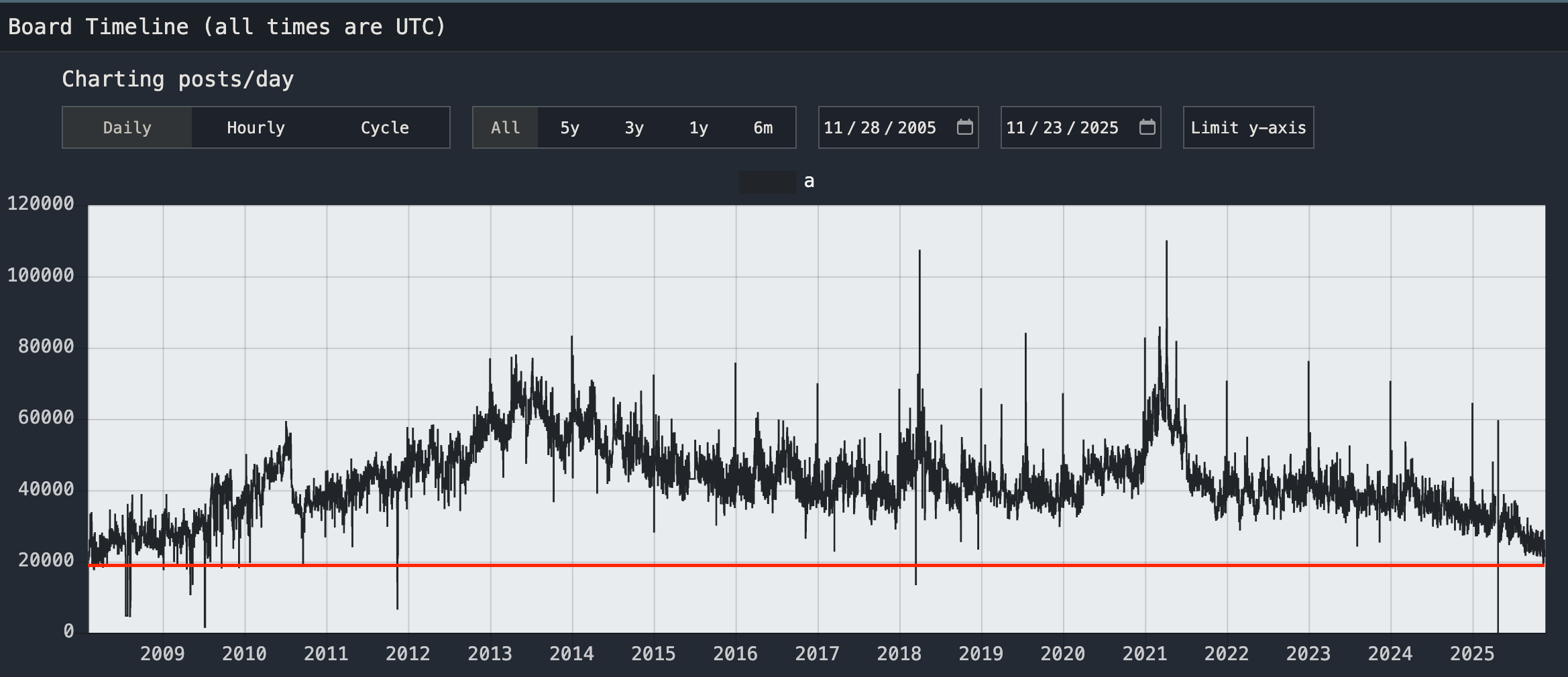This screenshot has width=1568, height=677.
Task: Switch chart to Daily view
Action: (x=127, y=127)
